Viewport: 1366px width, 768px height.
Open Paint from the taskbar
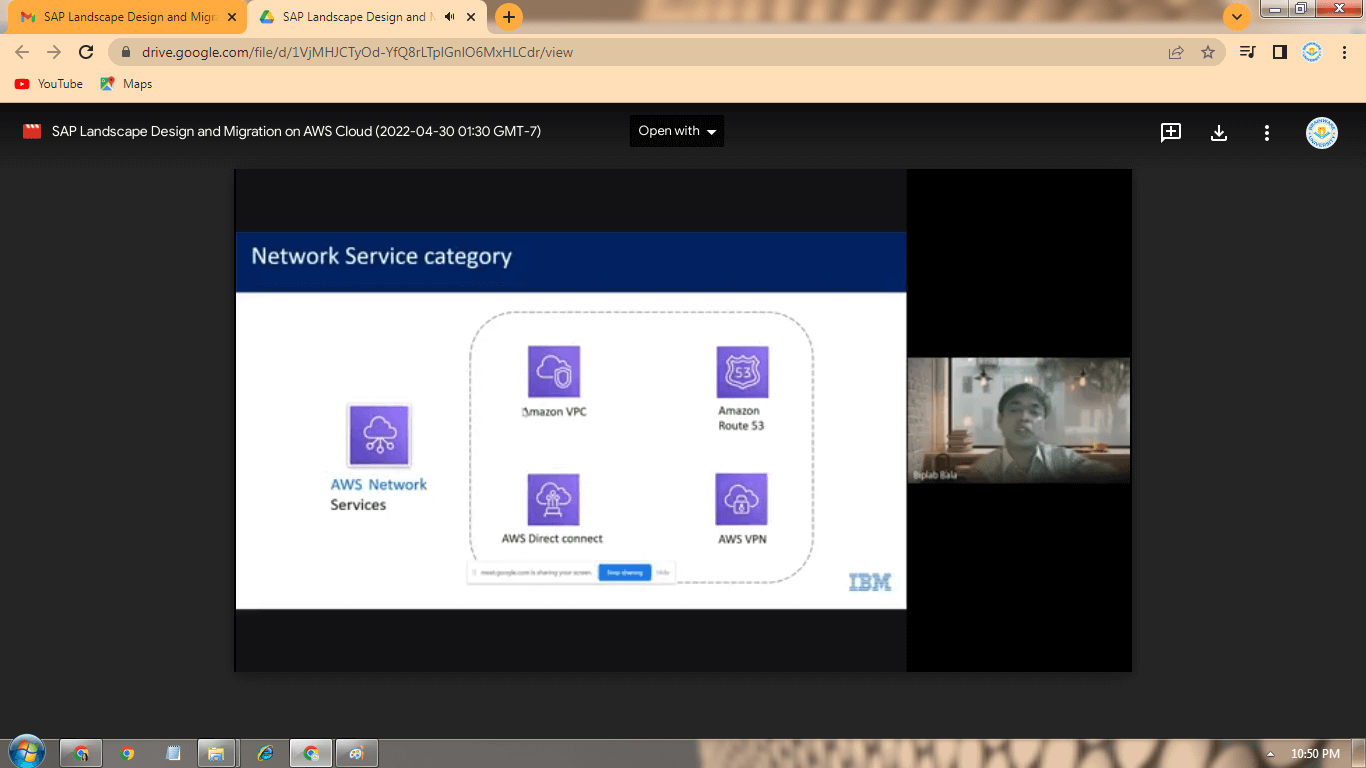click(x=355, y=753)
